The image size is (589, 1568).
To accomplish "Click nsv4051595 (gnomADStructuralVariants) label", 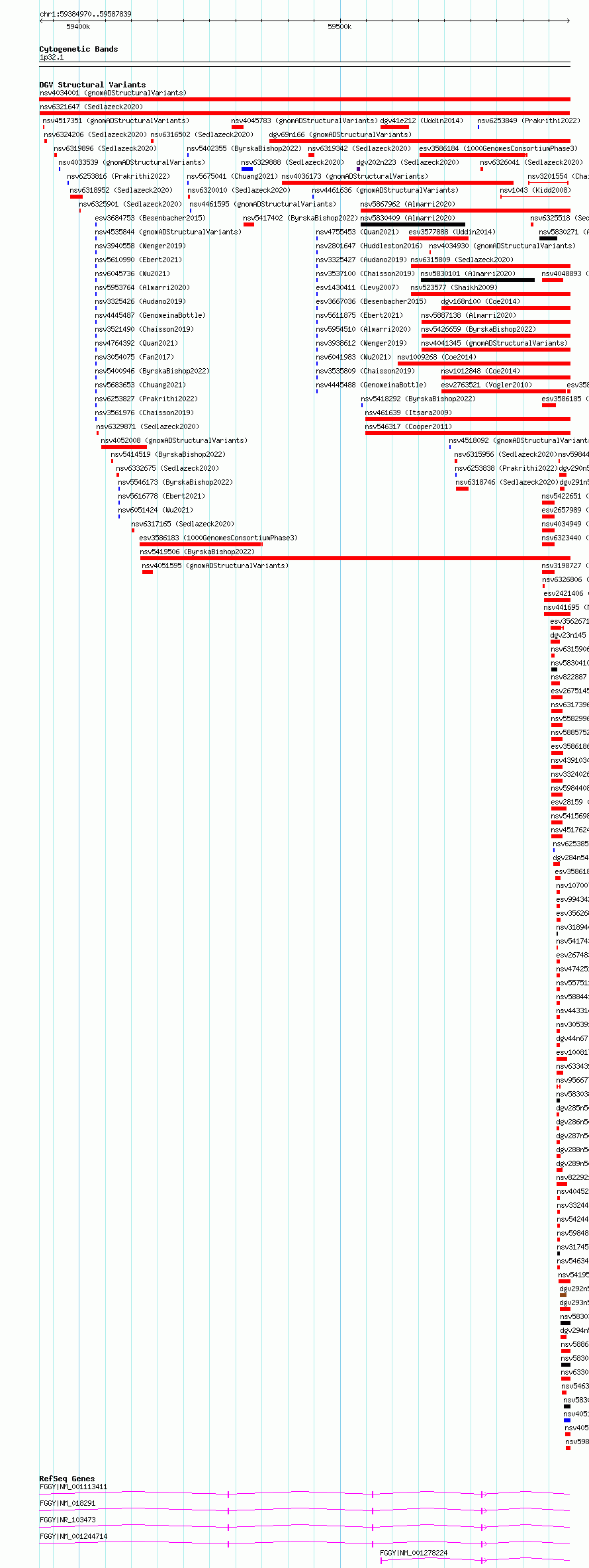I will tap(215, 565).
